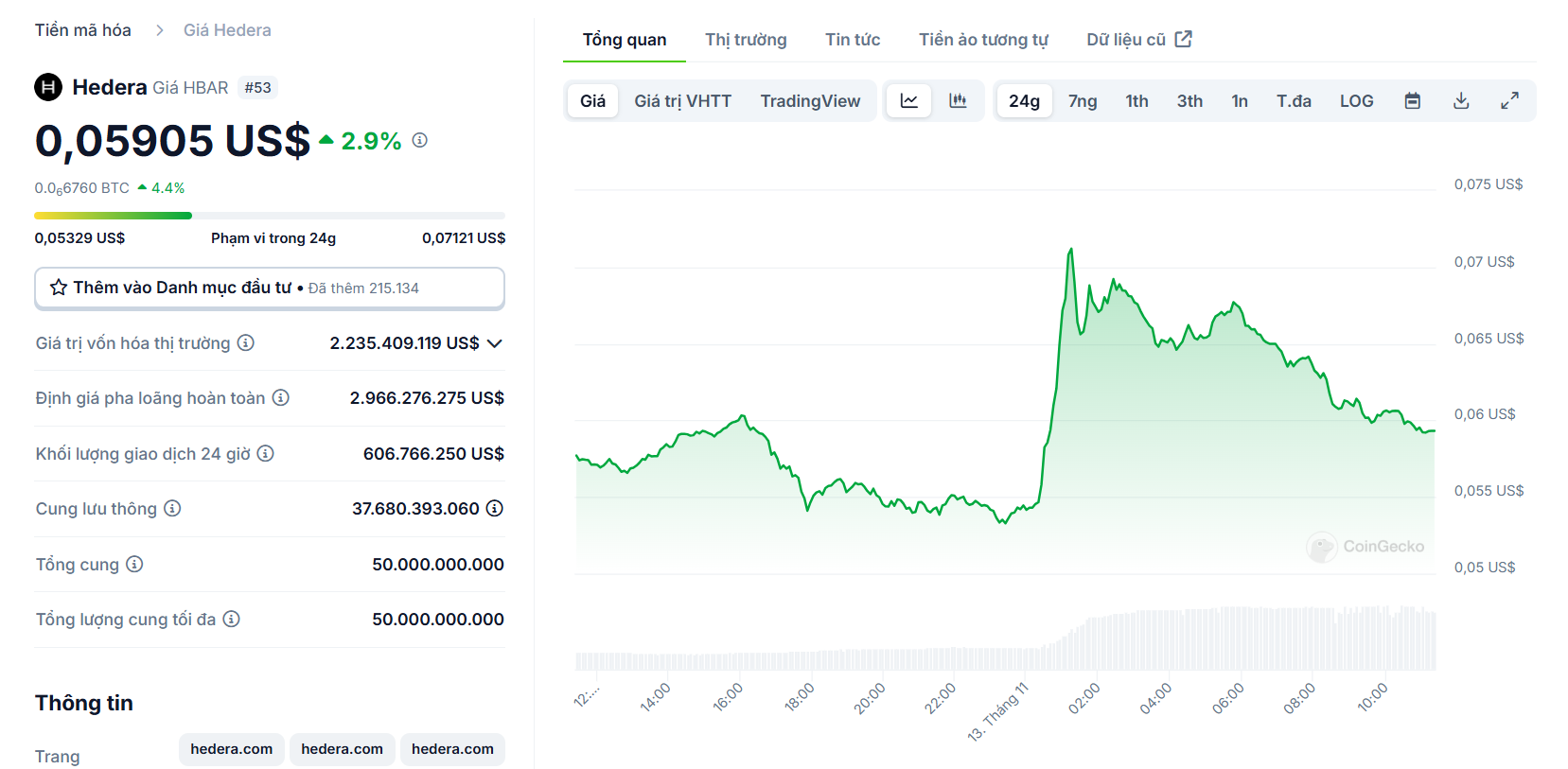Click 606.766.250 US$ volume value

(433, 454)
